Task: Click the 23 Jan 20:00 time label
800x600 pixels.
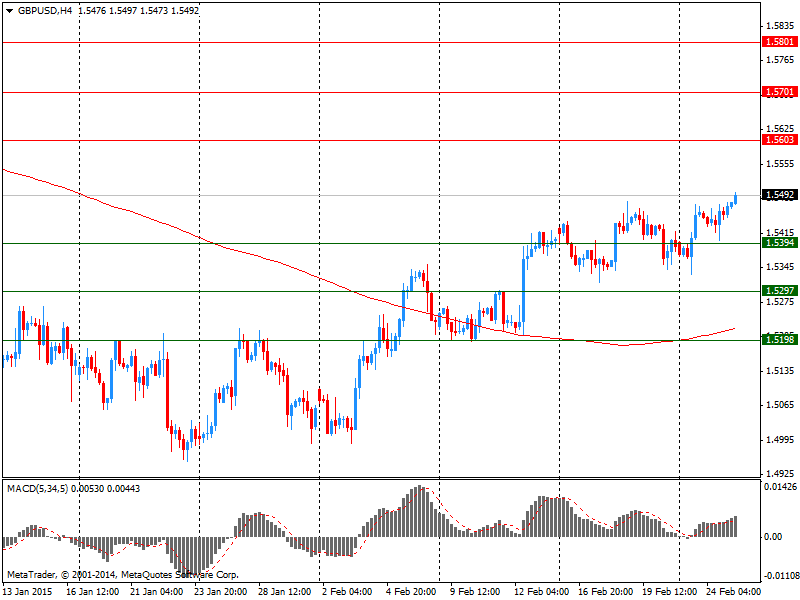Action: coord(220,592)
